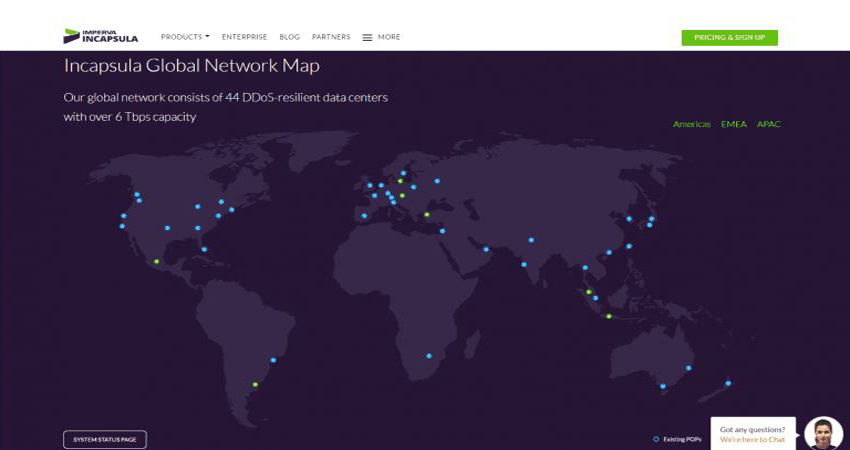
Task: Select the green Jakarta POP marker
Action: click(x=609, y=316)
